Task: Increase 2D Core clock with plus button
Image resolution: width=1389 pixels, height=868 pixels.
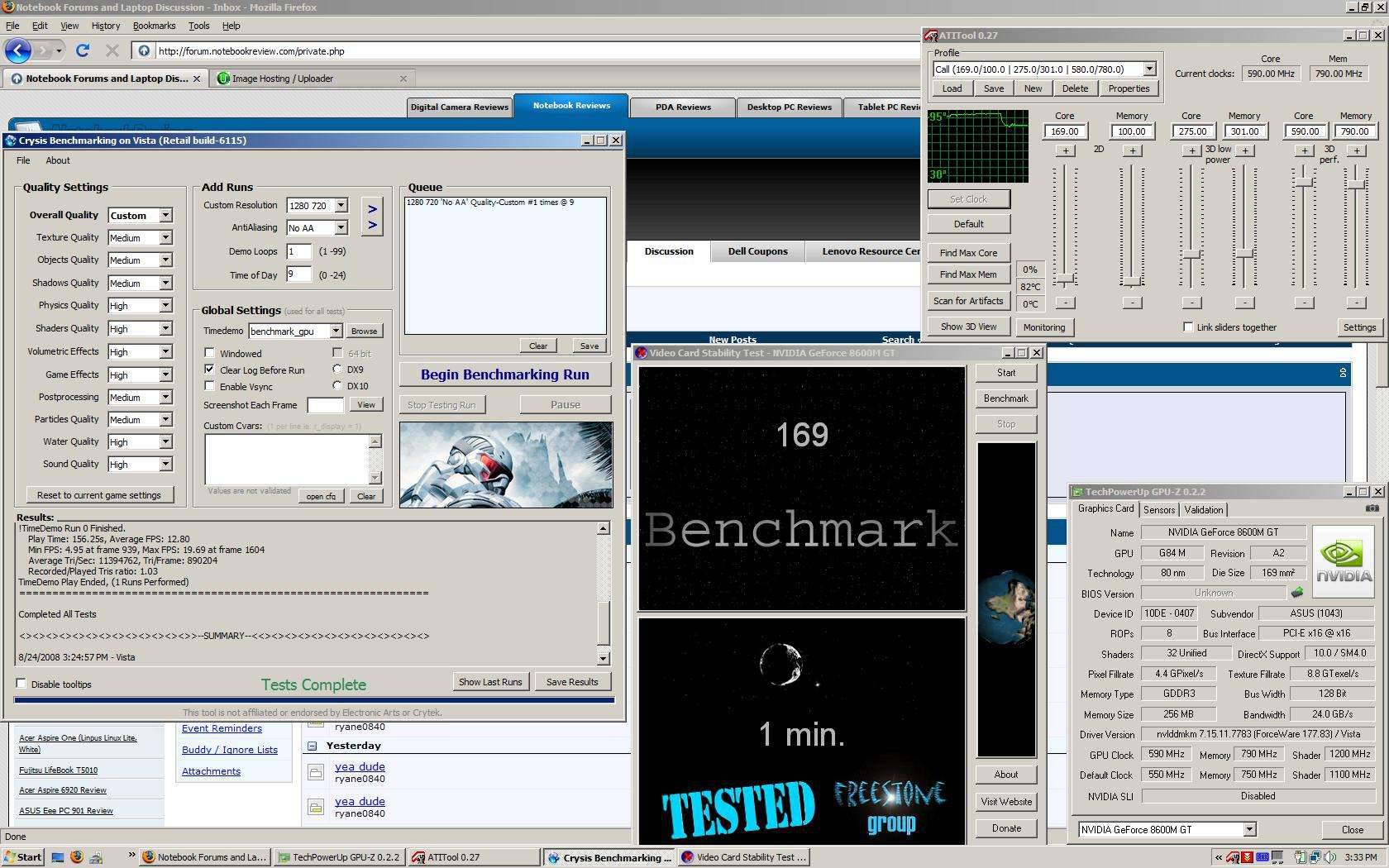Action: pyautogui.click(x=1066, y=150)
